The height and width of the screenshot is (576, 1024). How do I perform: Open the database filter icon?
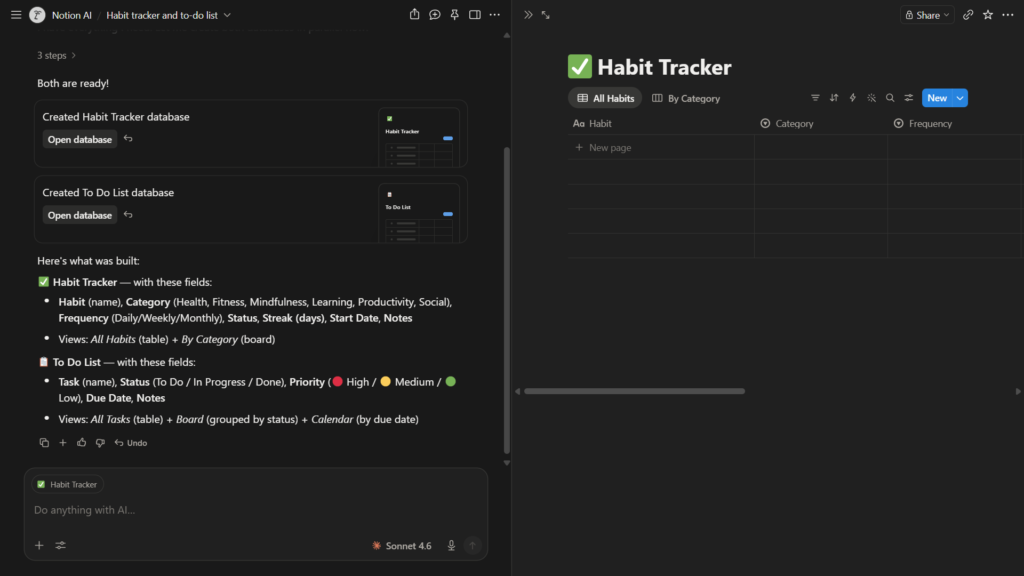[x=815, y=98]
